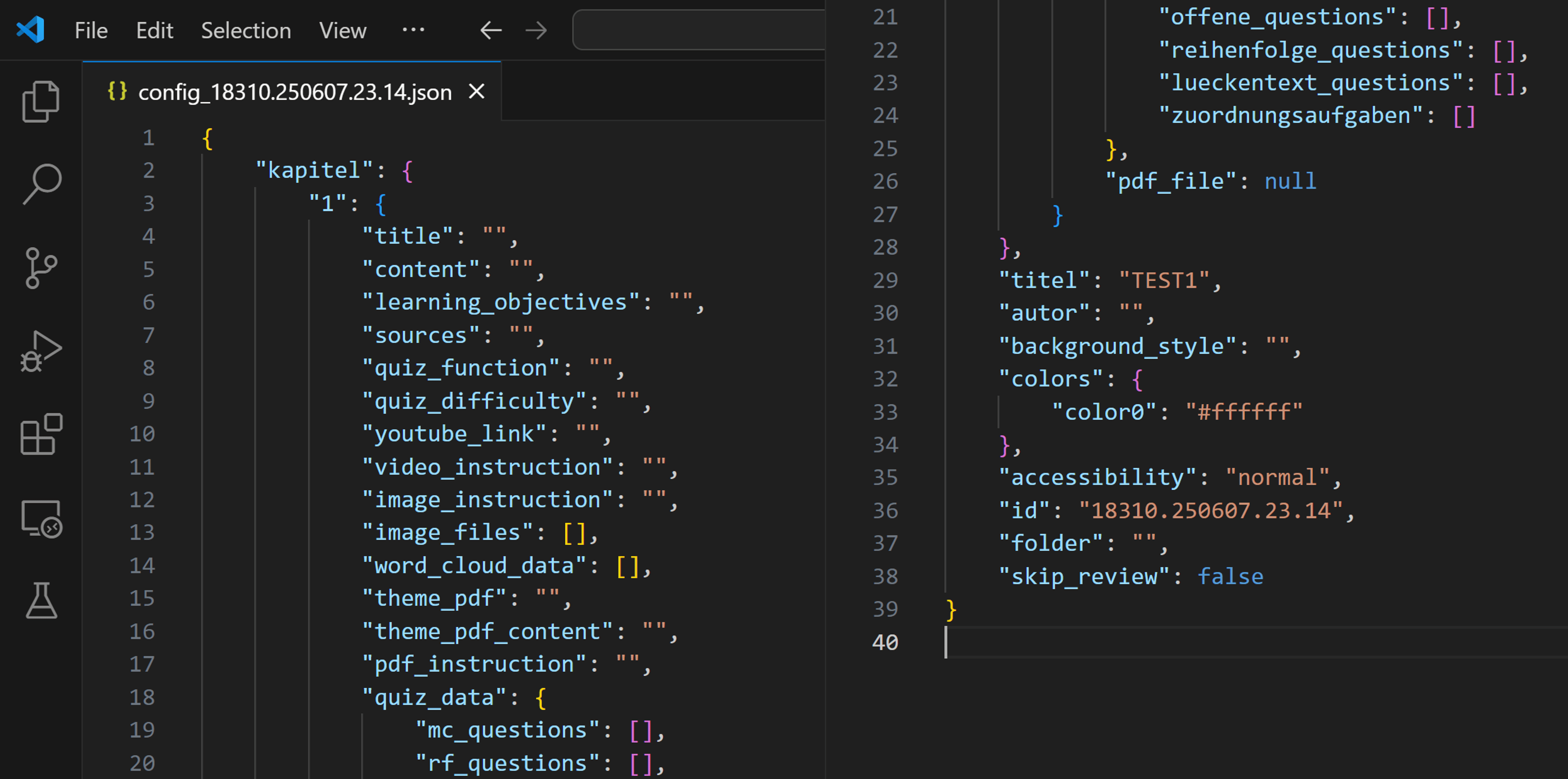Click the "lueckentext_questions" key
Screen dimensions: 1568x779
(x=1311, y=83)
